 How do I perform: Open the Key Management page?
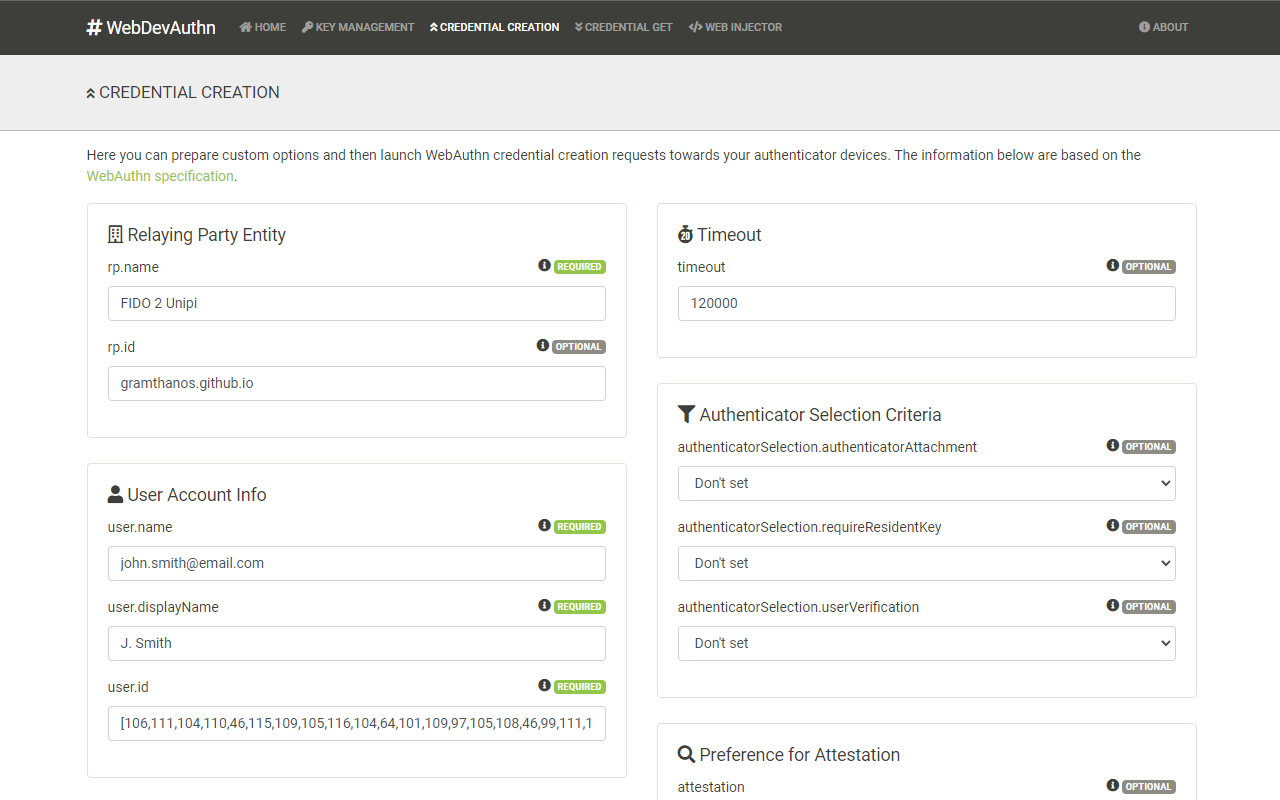[358, 27]
